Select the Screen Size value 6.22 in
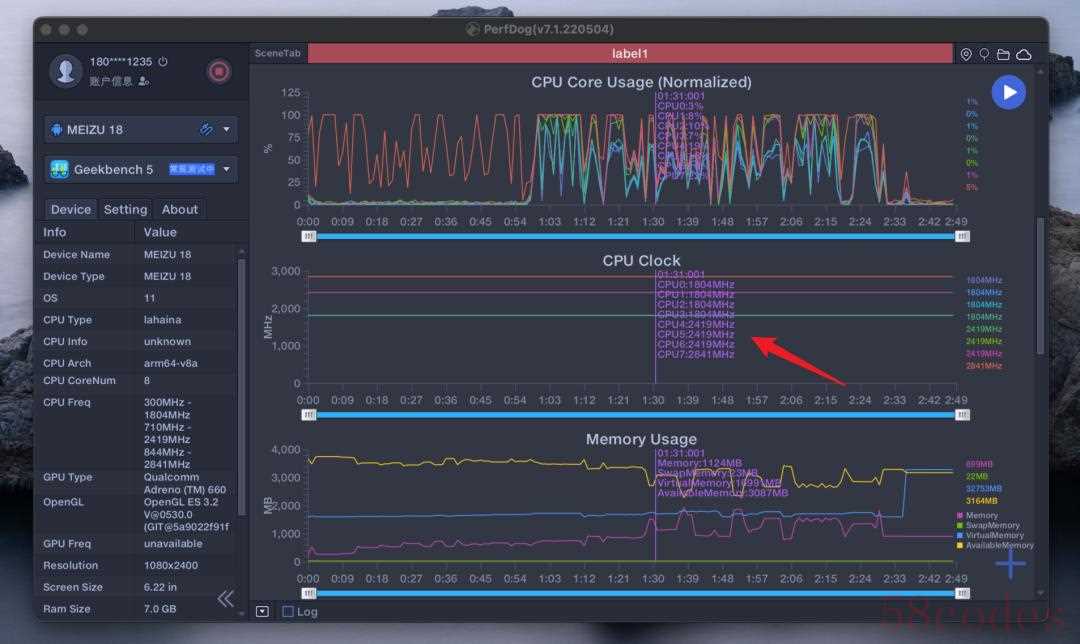The height and width of the screenshot is (644, 1080). pos(160,587)
